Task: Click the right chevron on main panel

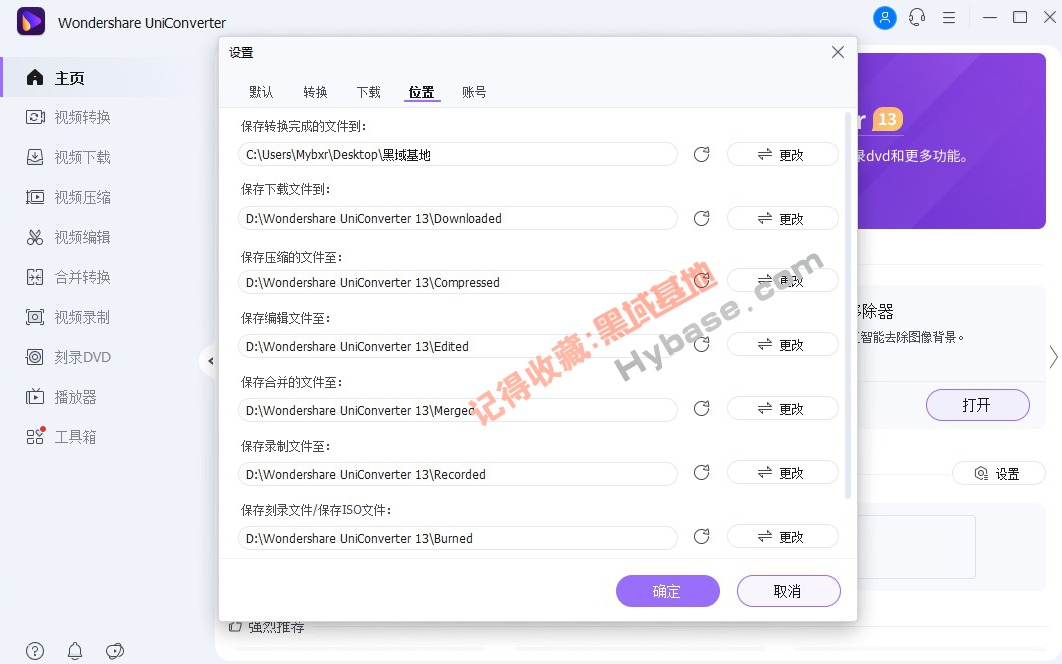Action: (1053, 357)
